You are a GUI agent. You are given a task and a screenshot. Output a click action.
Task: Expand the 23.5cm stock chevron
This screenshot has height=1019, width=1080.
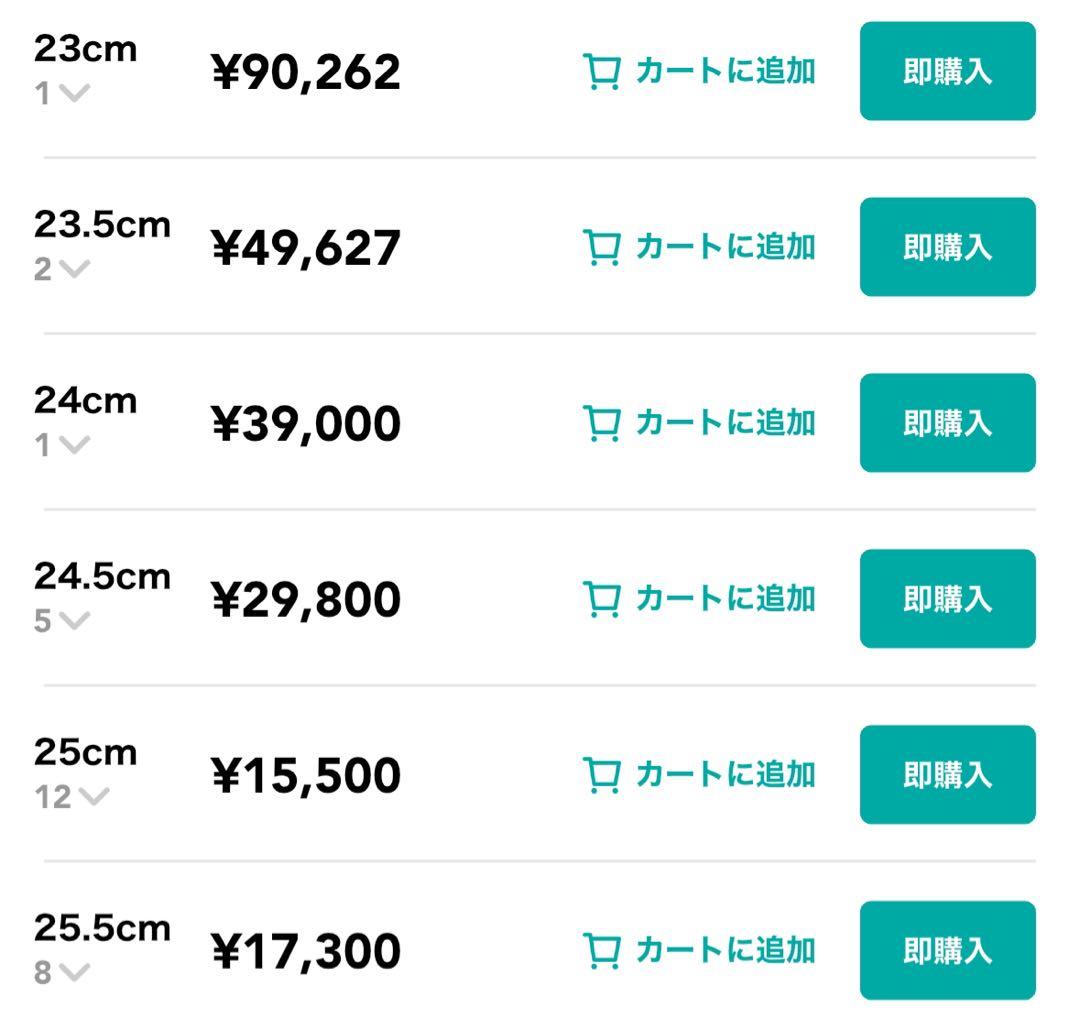coord(74,270)
